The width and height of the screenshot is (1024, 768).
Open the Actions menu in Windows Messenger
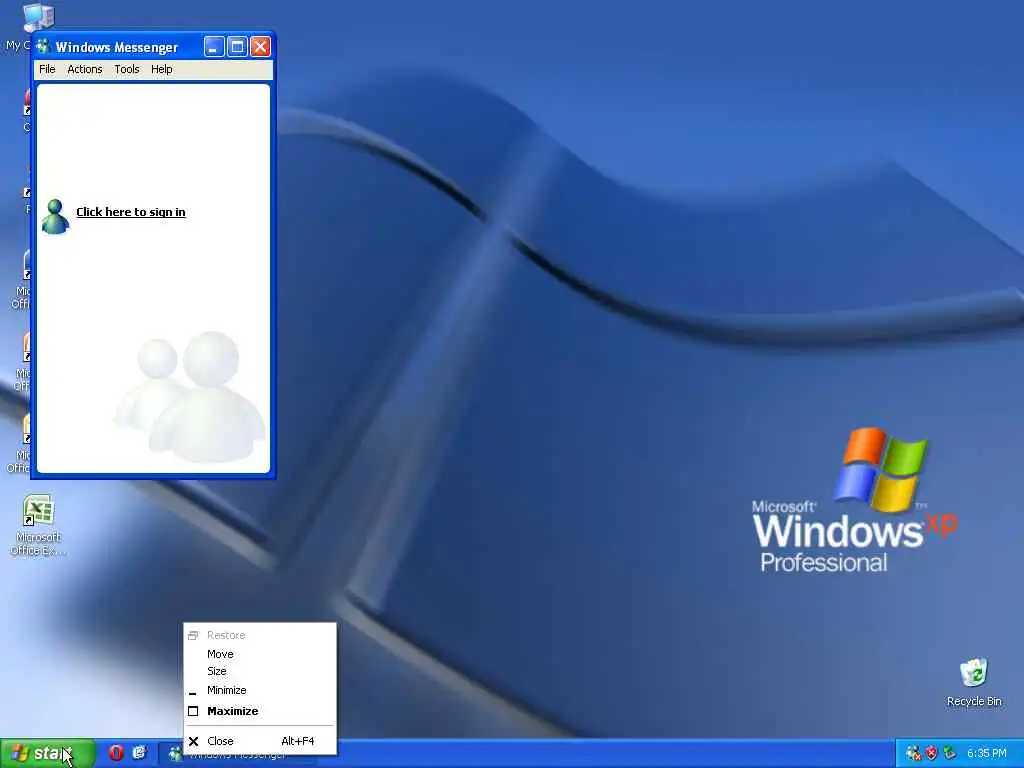(85, 69)
